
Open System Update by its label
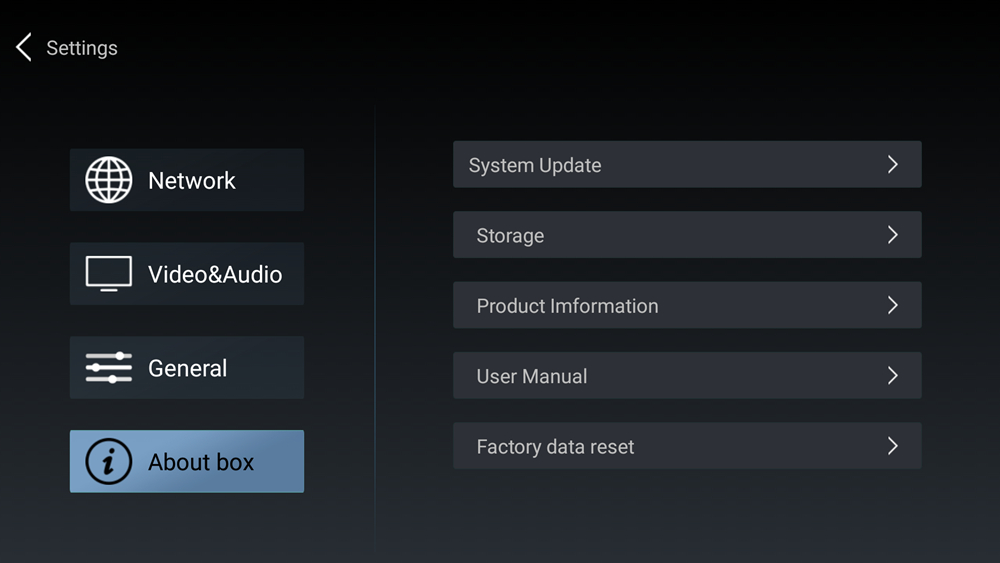coord(535,166)
